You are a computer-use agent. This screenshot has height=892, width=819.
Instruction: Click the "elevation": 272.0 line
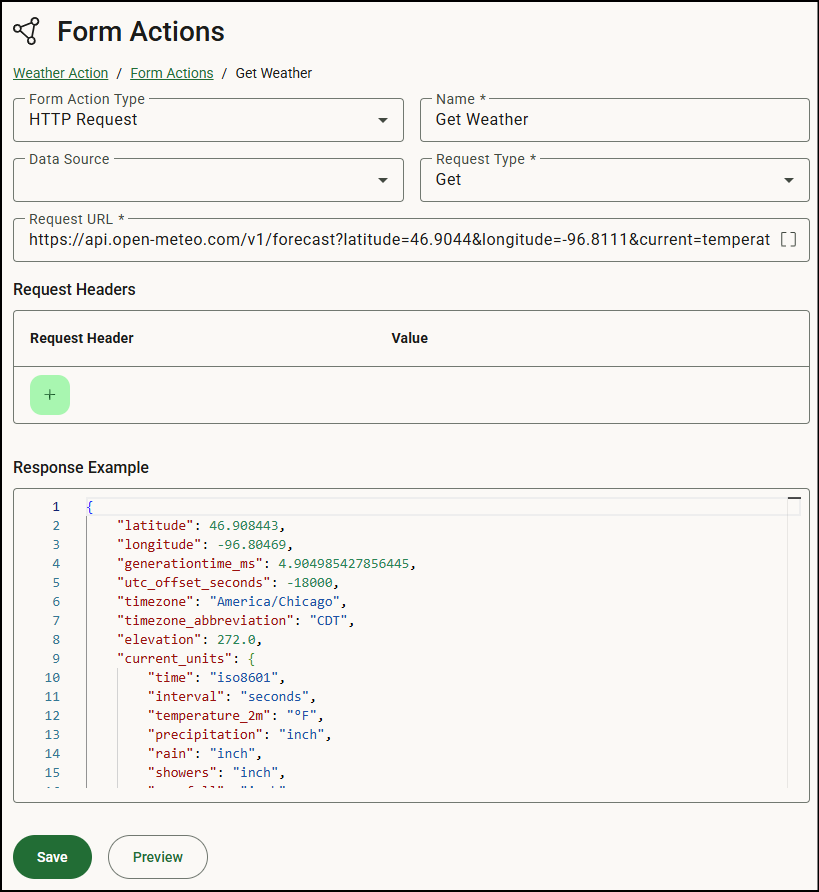click(x=189, y=639)
